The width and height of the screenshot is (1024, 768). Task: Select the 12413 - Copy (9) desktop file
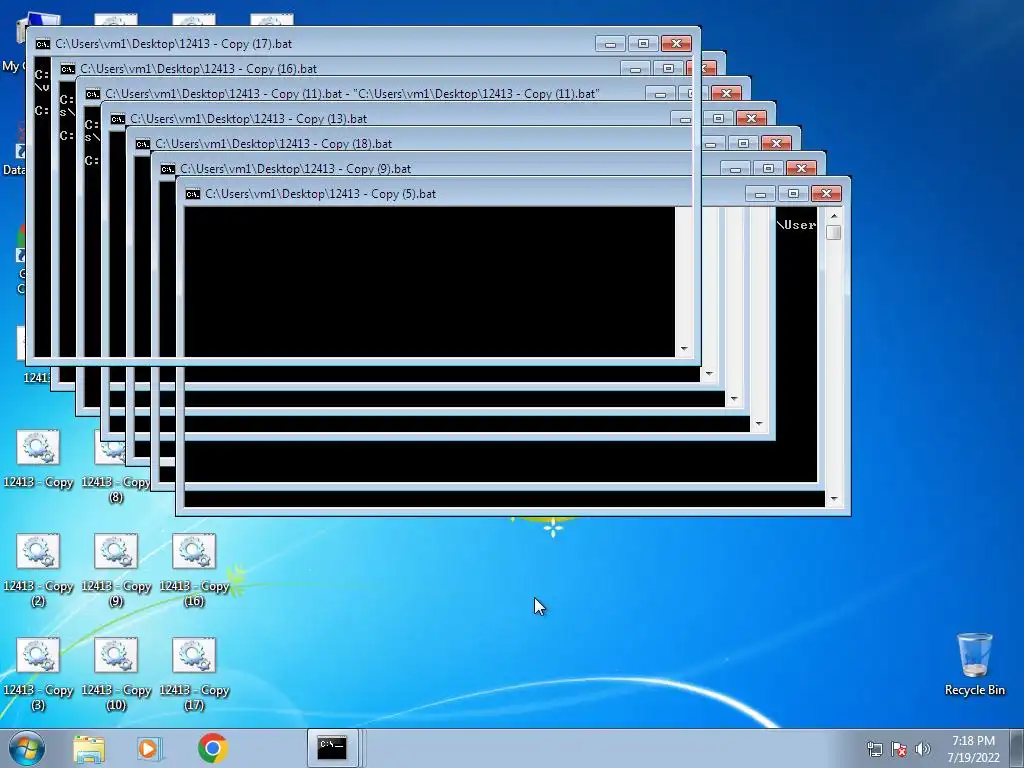(116, 569)
